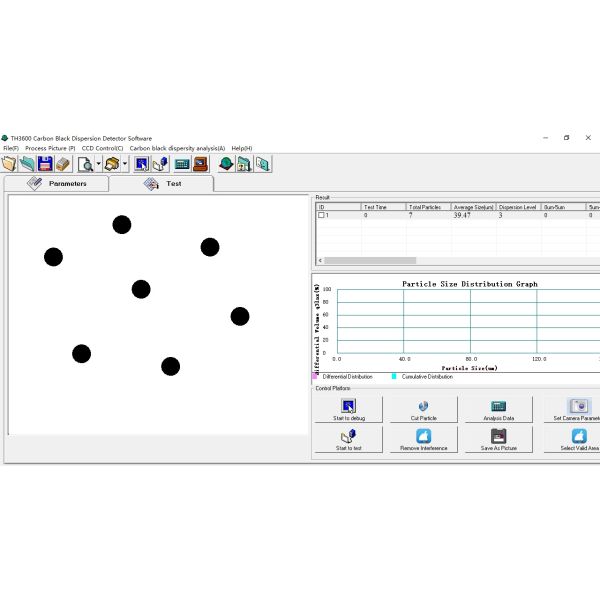Viewport: 600px width, 600px height.
Task: Click the eraser toolbar icon
Action: (x=63, y=163)
